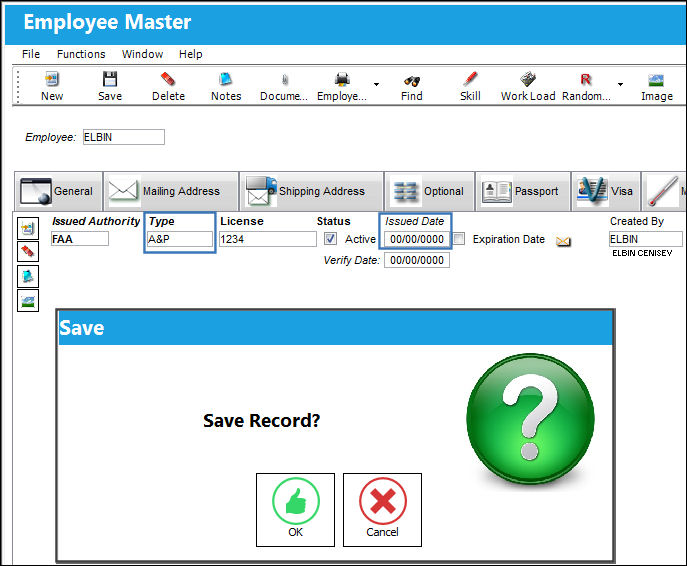
Task: Switch to the Passport tab
Action: click(523, 191)
